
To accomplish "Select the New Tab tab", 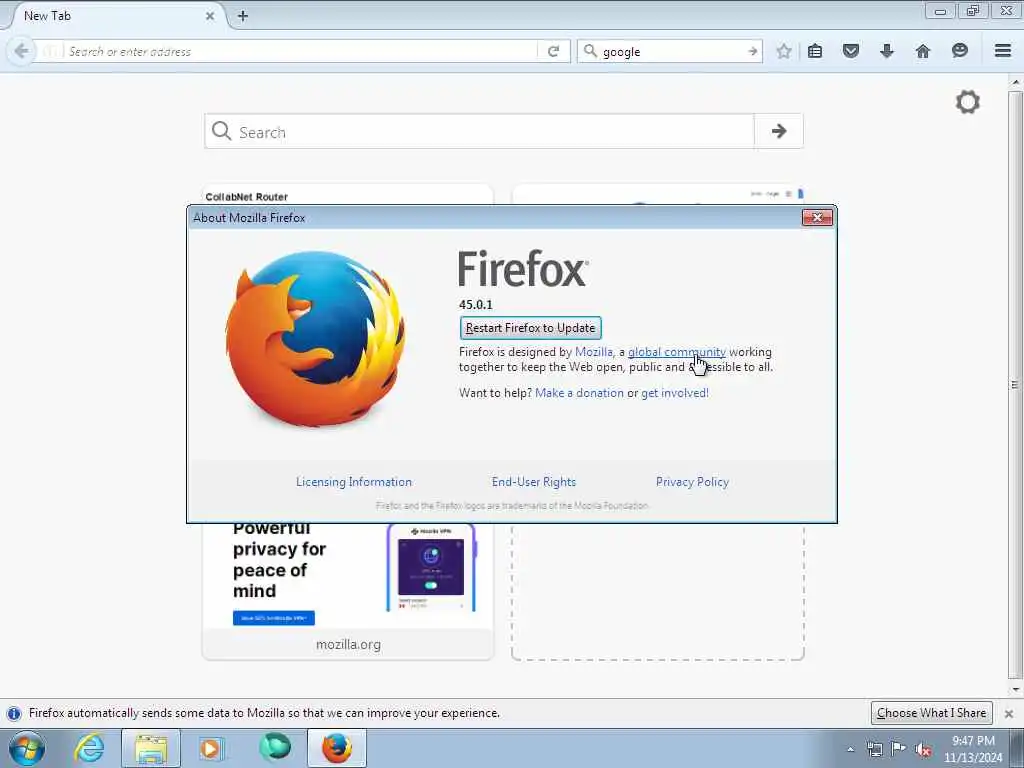I will coord(116,16).
